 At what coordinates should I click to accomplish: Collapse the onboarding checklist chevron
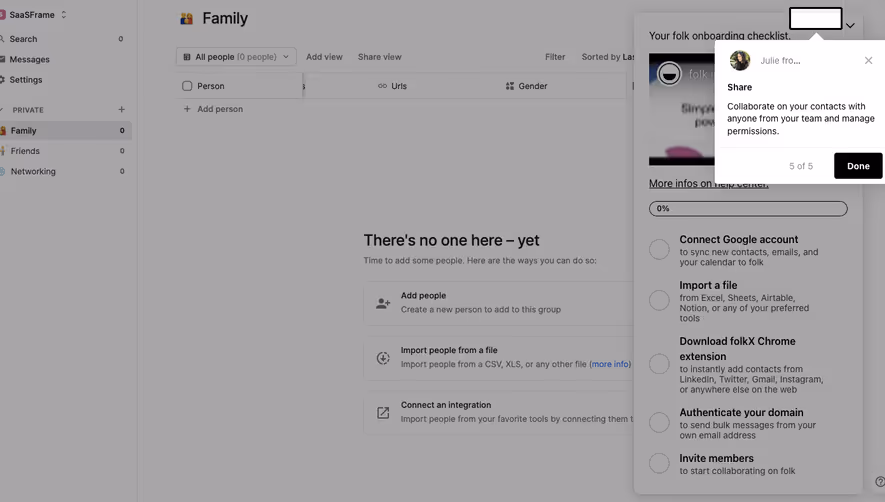tap(850, 25)
